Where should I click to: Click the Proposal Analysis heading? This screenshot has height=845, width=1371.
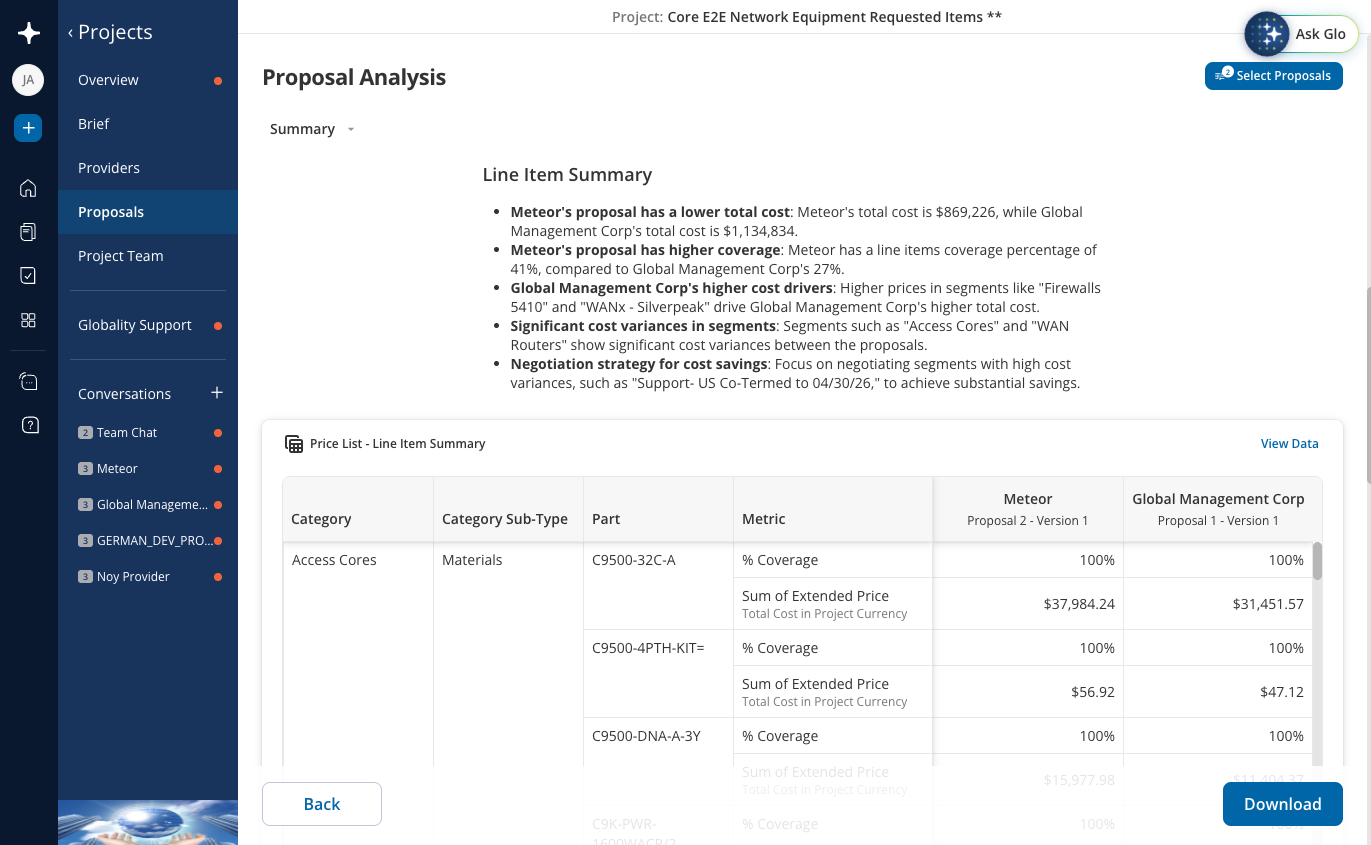pyautogui.click(x=354, y=78)
